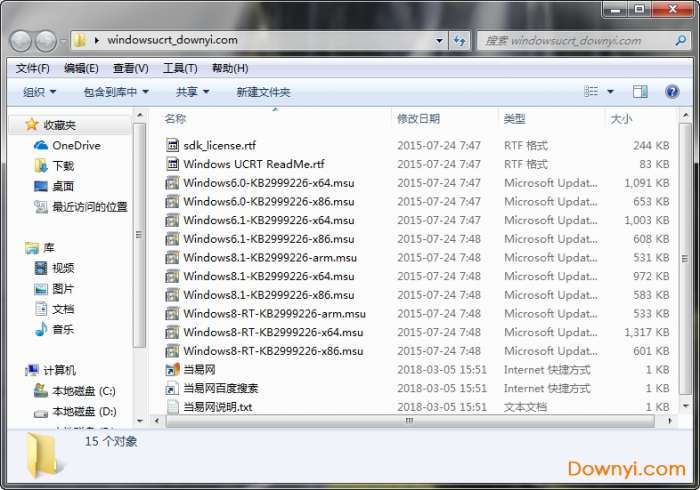The height and width of the screenshot is (490, 700).
Task: Click the Back navigation arrow button
Action: tap(21, 42)
